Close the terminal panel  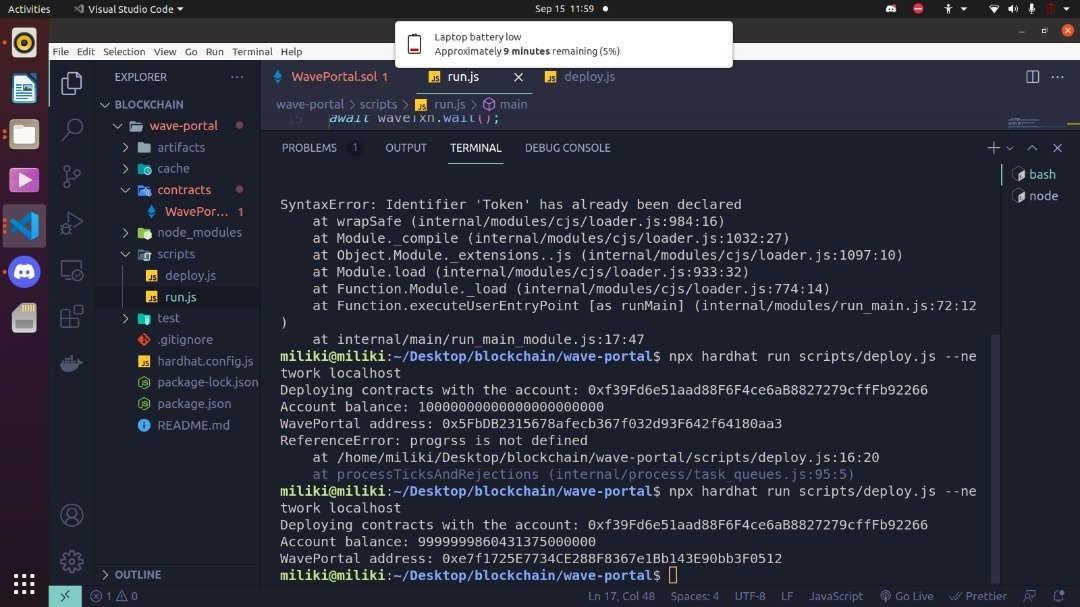[1057, 147]
